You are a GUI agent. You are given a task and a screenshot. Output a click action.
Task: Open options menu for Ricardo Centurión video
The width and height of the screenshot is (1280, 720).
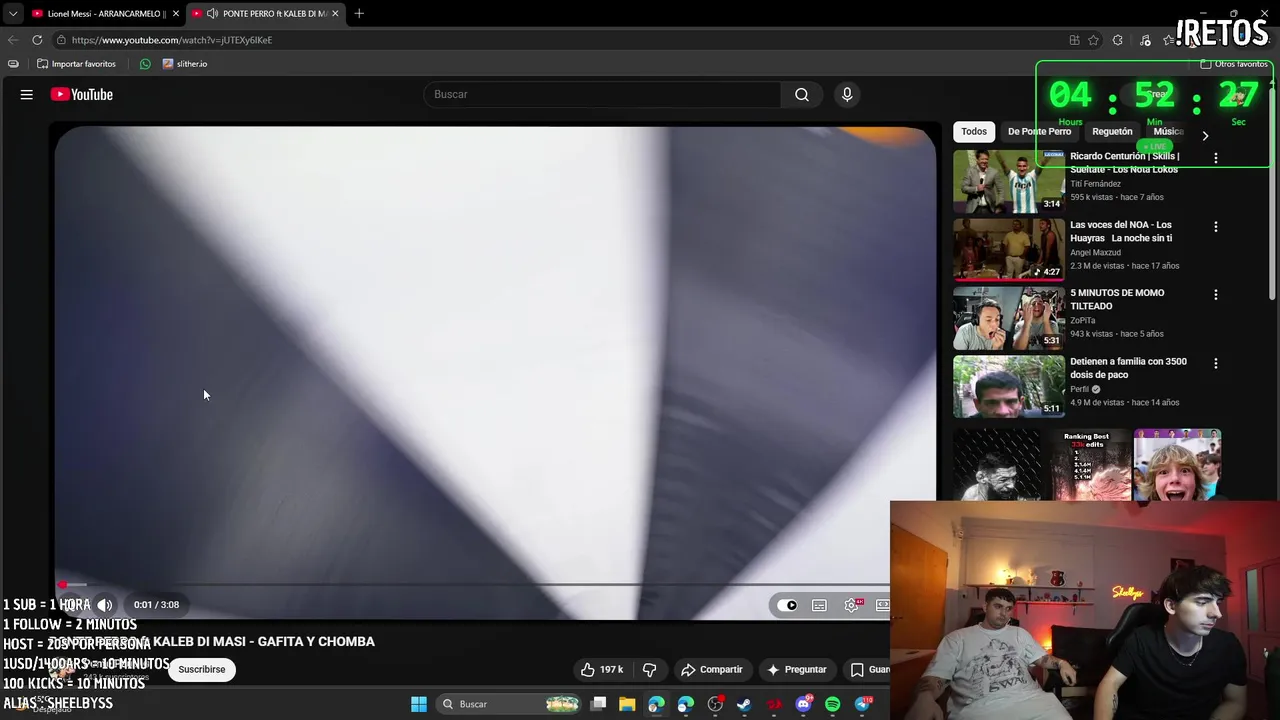click(x=1216, y=158)
